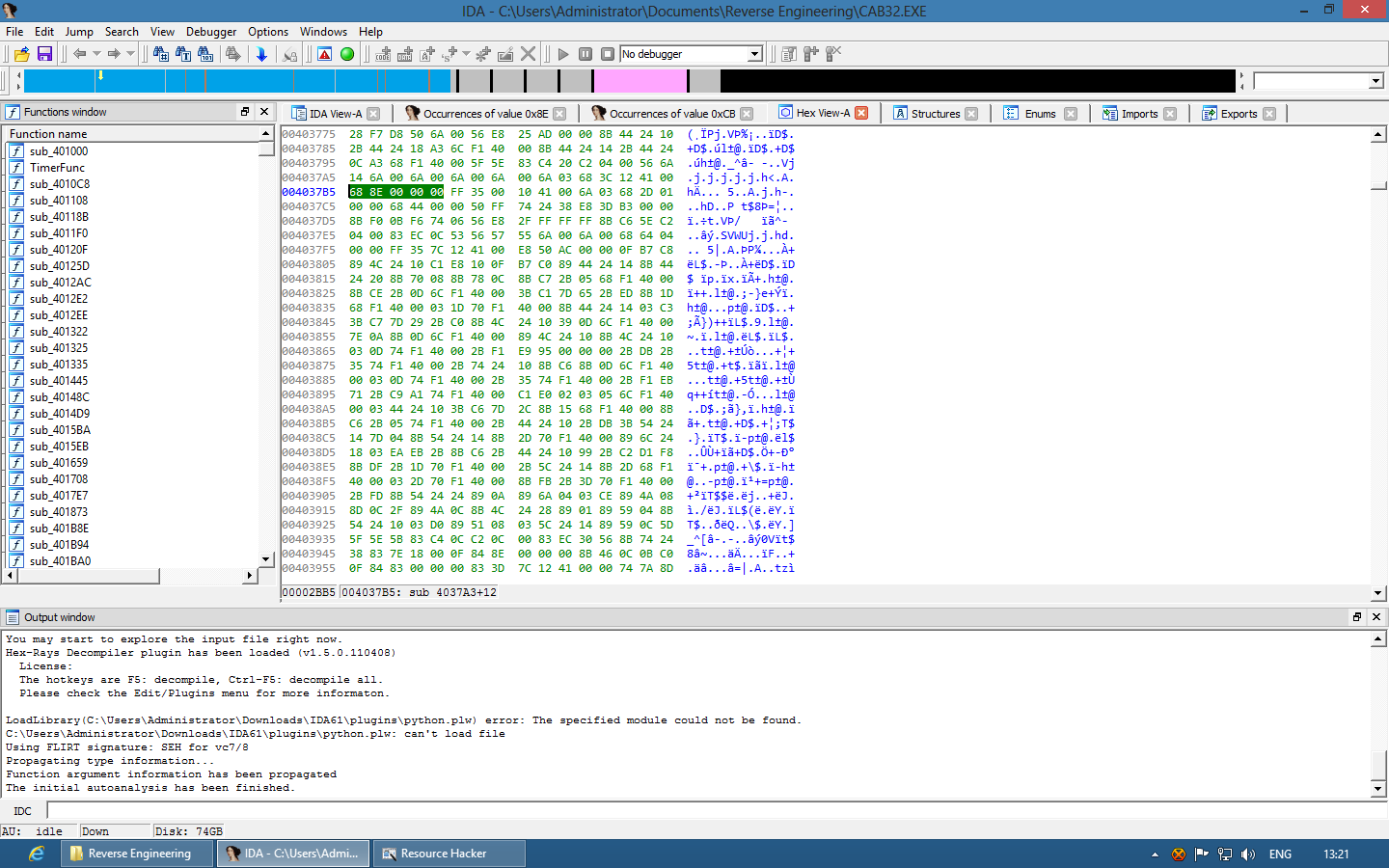Click the highlighted bytes 68 8E 00 00 00
This screenshot has width=1389, height=868.
pos(395,192)
